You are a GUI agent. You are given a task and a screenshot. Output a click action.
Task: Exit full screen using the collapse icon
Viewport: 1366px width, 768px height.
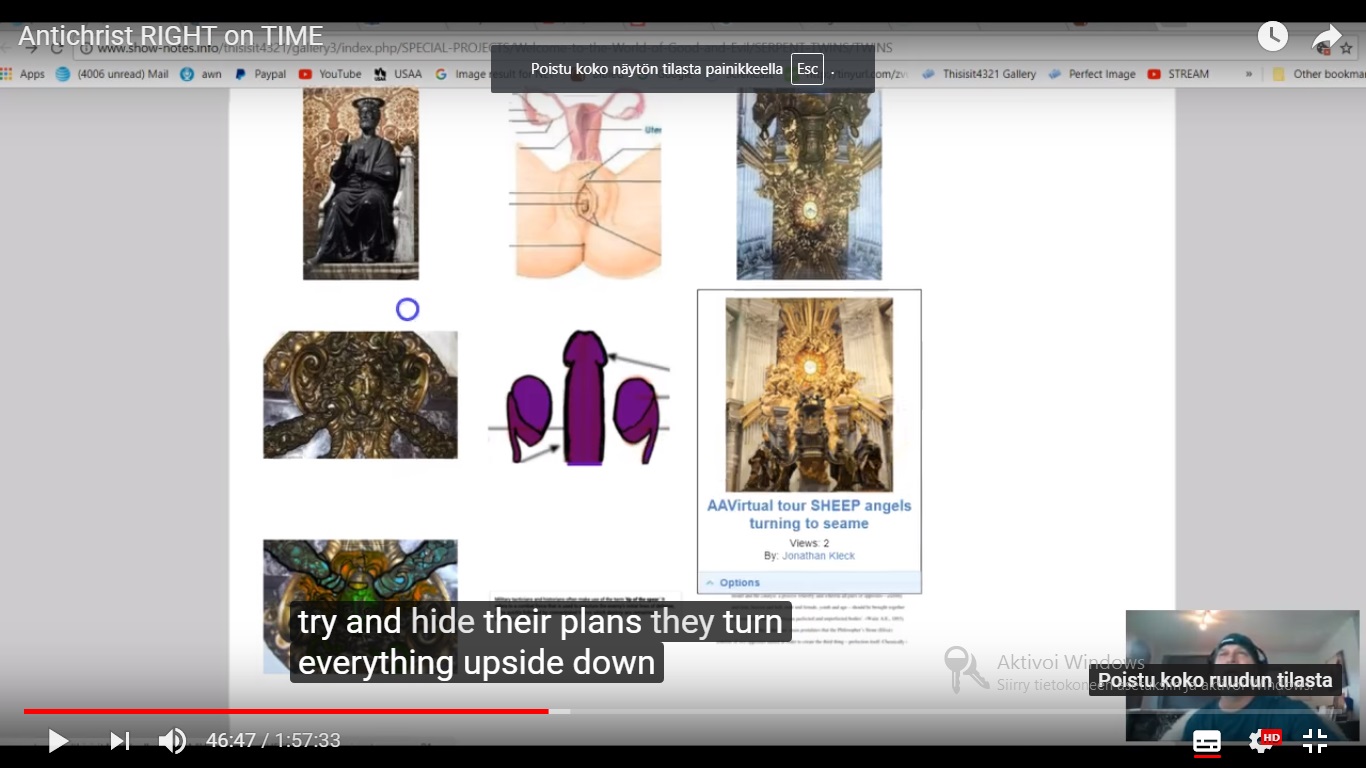click(1315, 741)
